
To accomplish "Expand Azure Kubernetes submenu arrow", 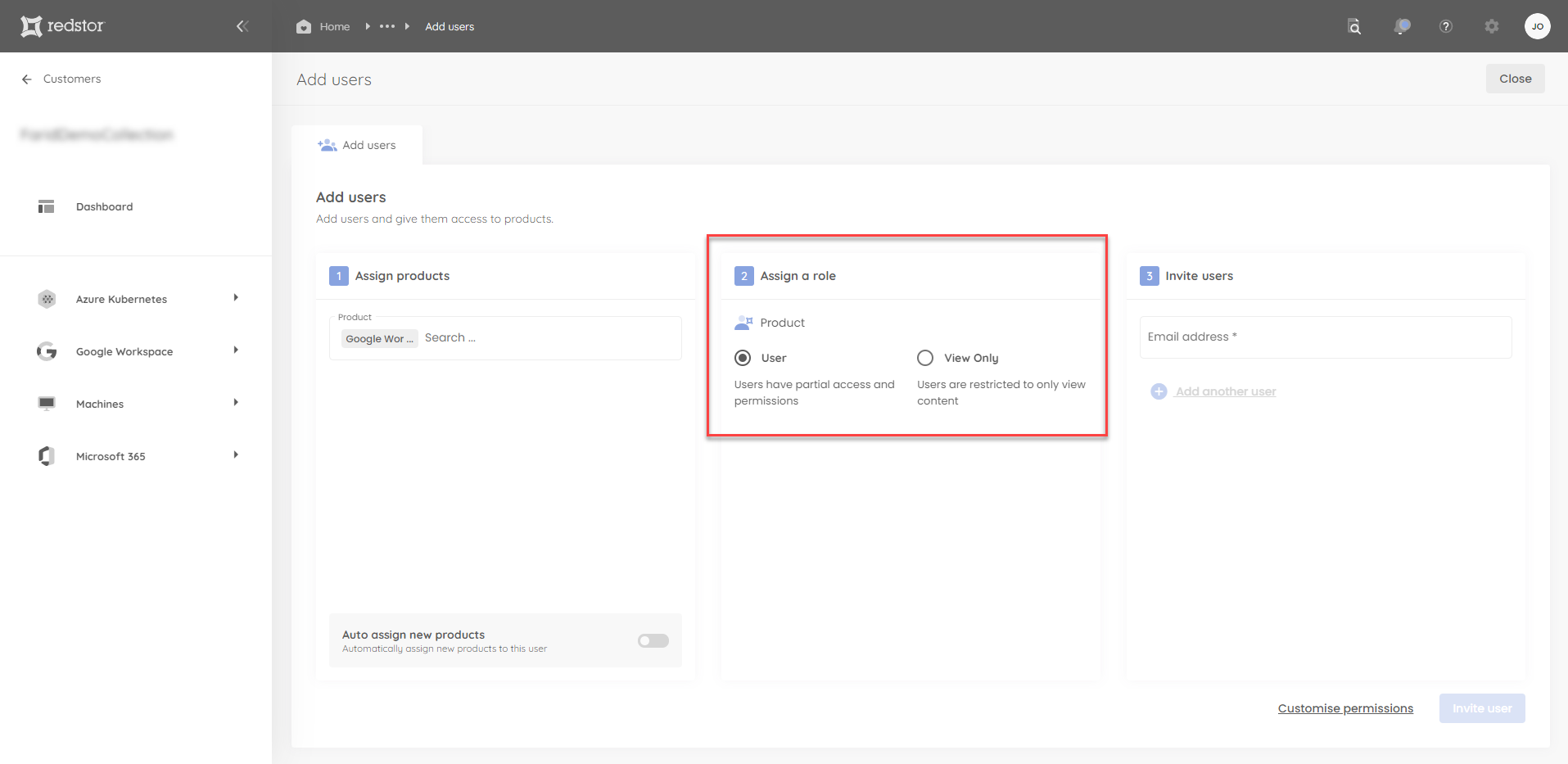I will 236,298.
